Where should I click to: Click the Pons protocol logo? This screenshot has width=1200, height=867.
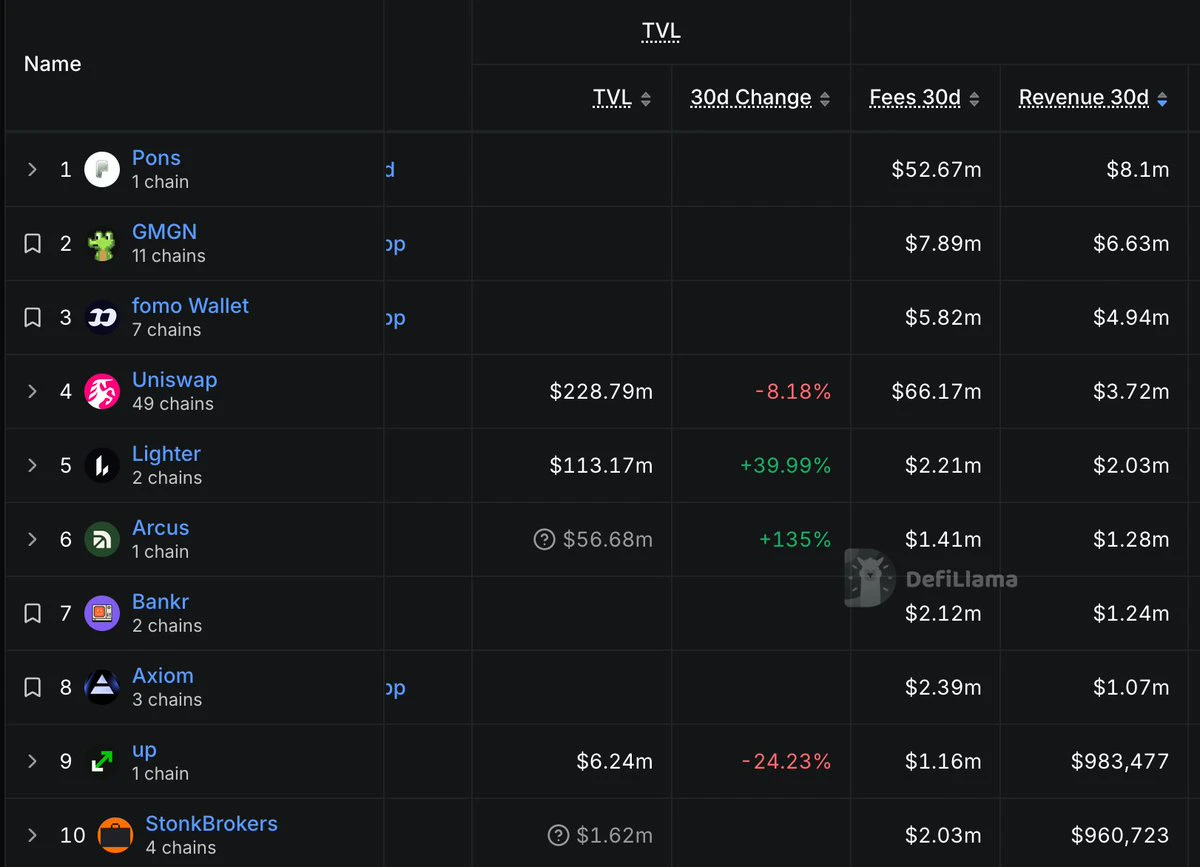tap(102, 170)
